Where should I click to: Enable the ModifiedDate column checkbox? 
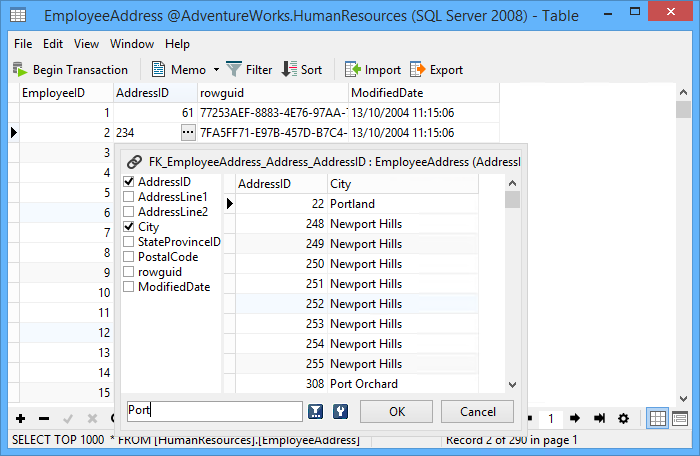[x=129, y=287]
